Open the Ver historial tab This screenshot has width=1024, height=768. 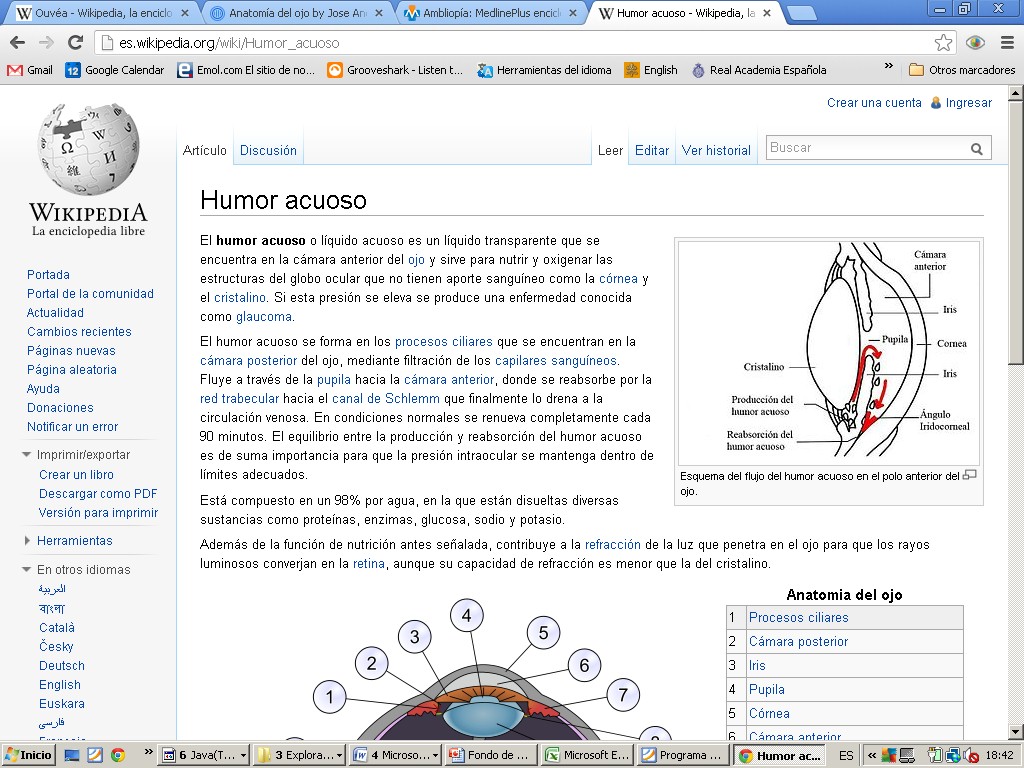(716, 150)
